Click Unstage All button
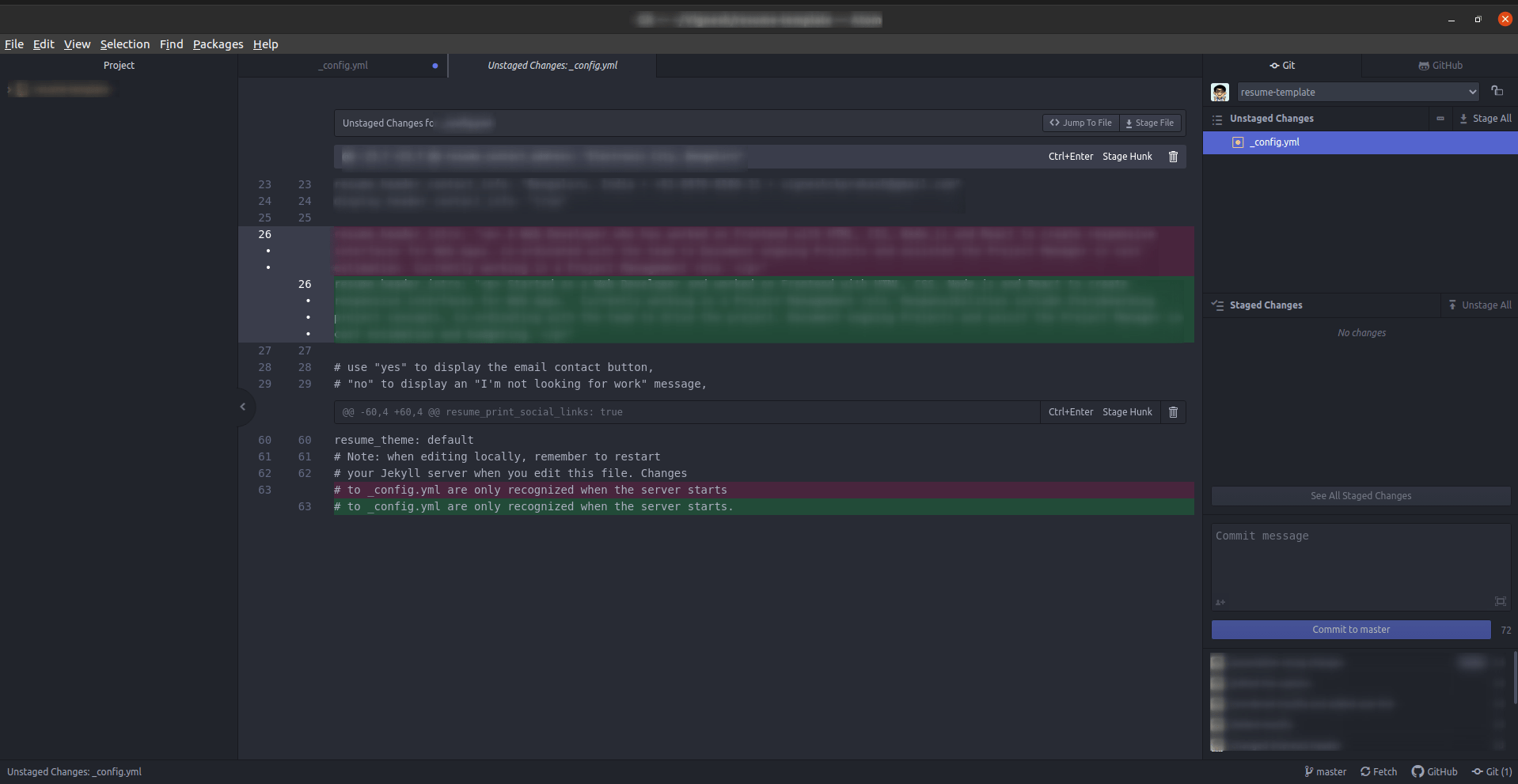 click(1479, 305)
